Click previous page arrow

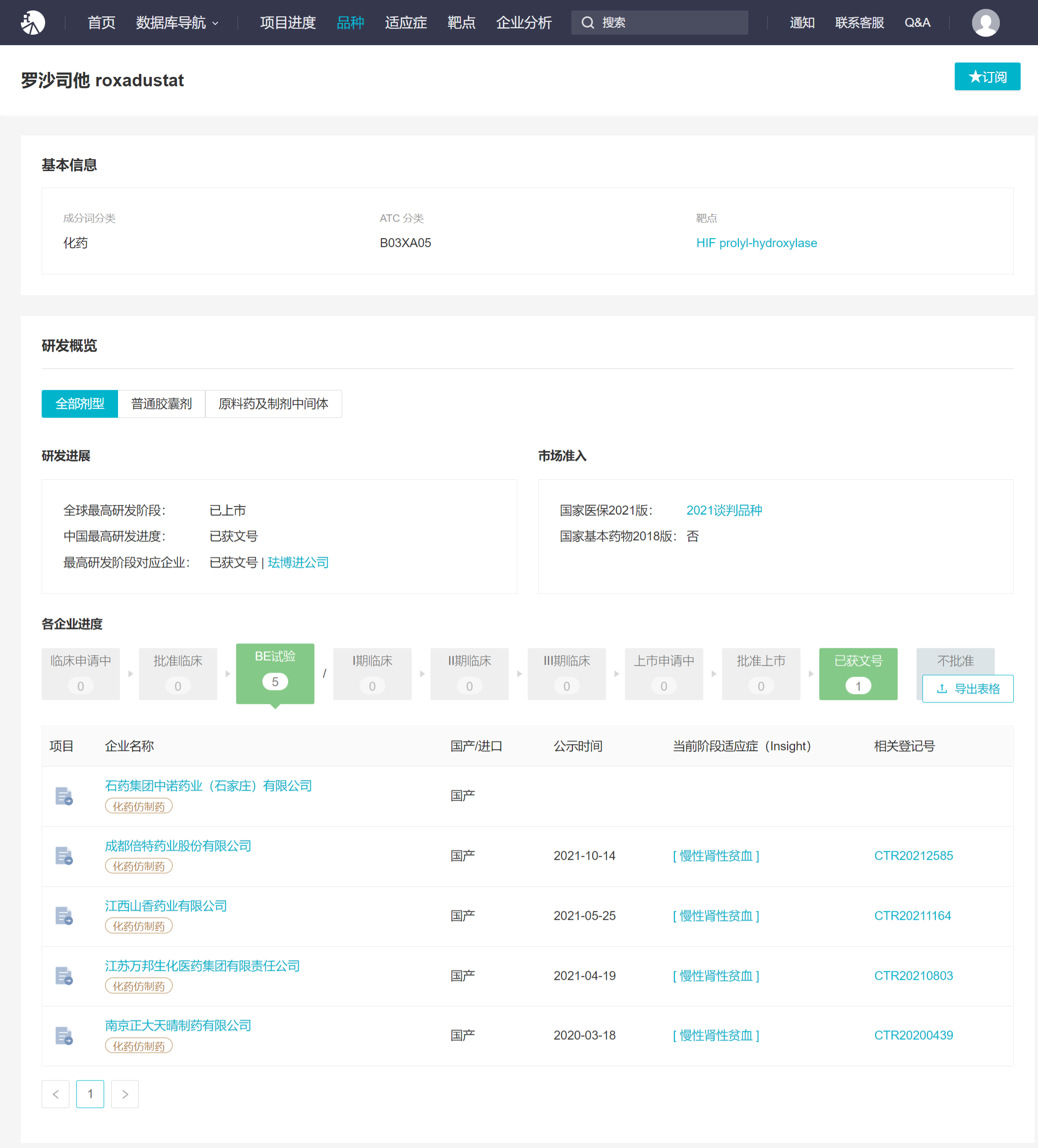pos(55,1094)
